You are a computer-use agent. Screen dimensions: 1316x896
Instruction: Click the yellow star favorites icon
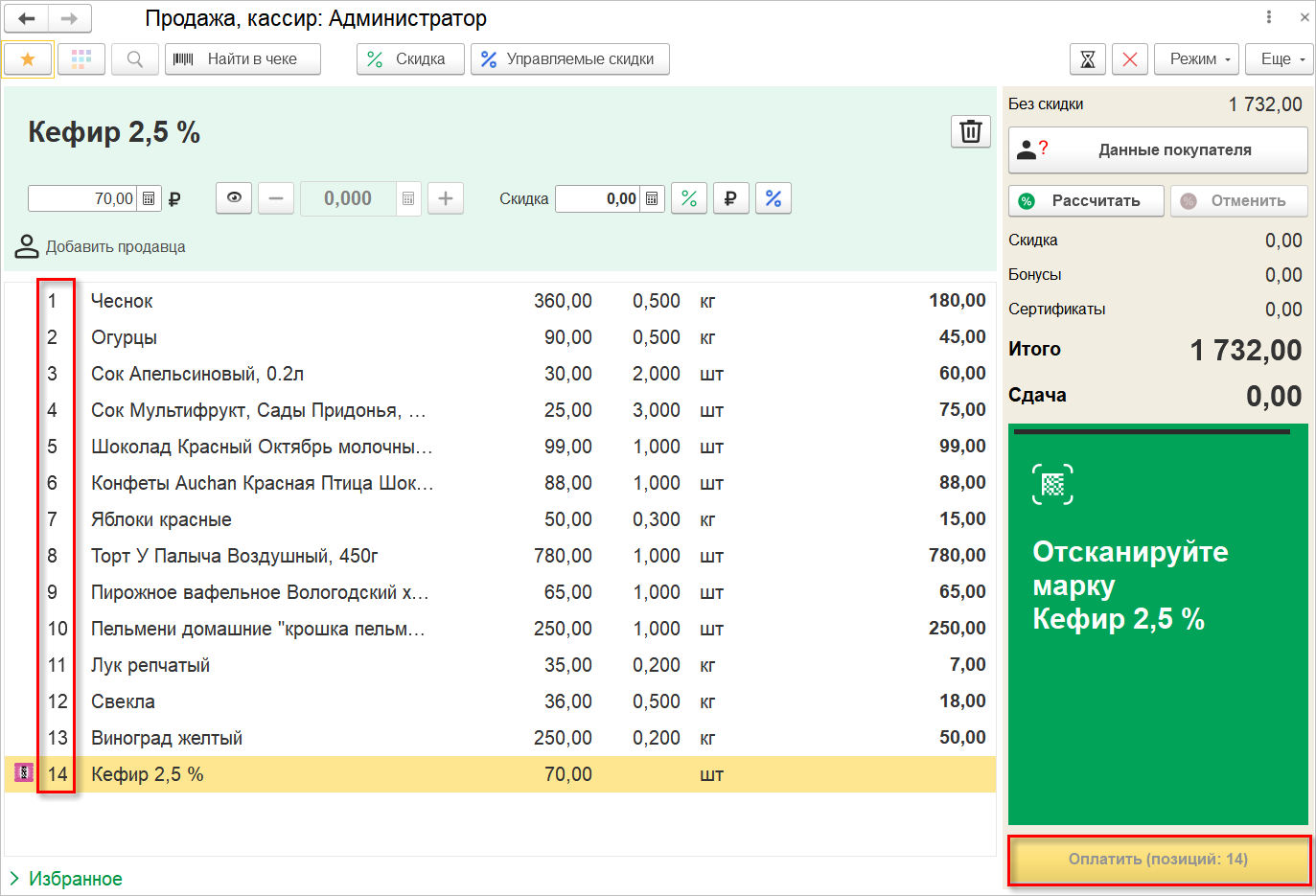[28, 59]
